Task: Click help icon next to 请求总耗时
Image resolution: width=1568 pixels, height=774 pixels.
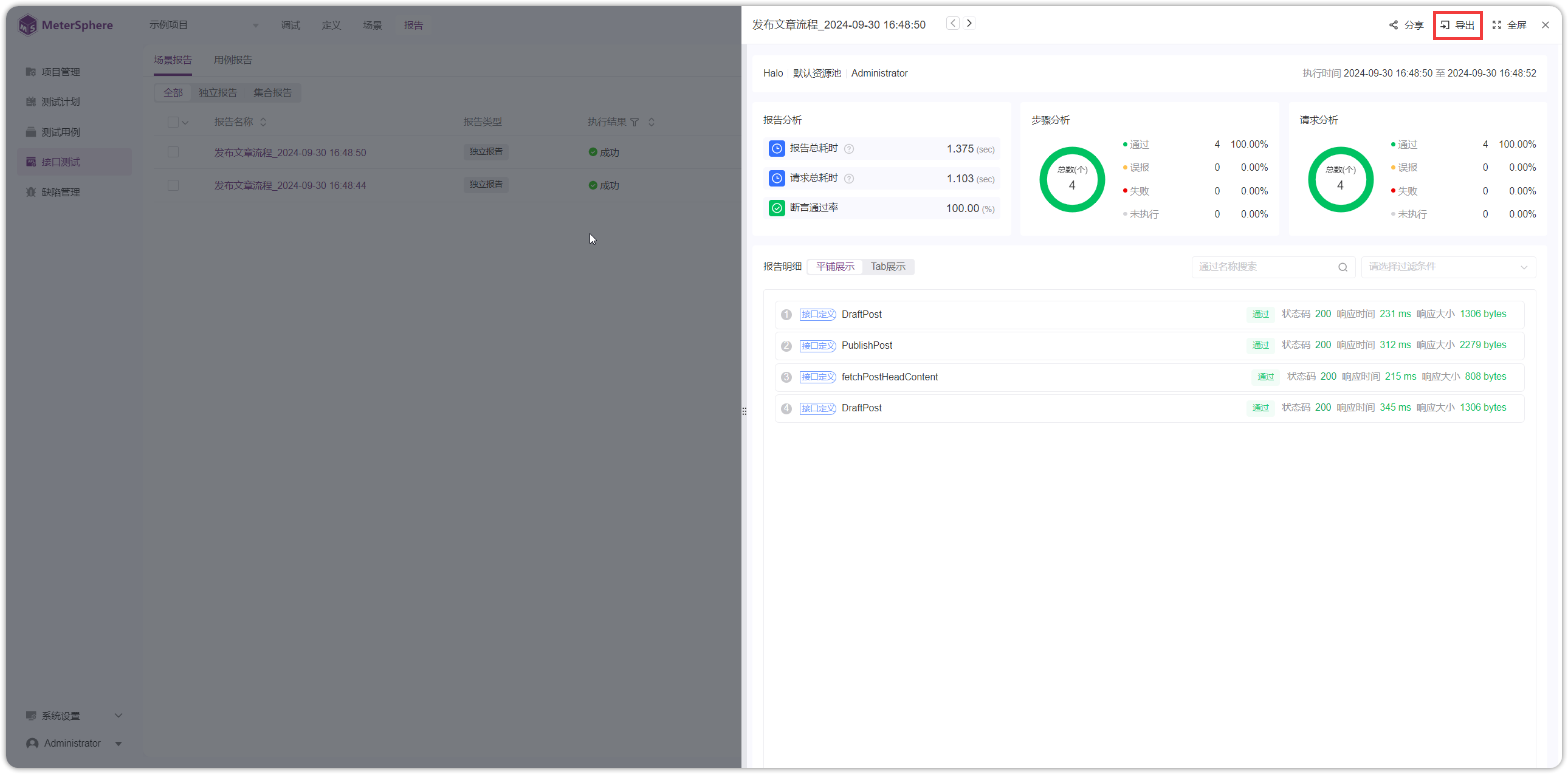Action: click(x=849, y=178)
